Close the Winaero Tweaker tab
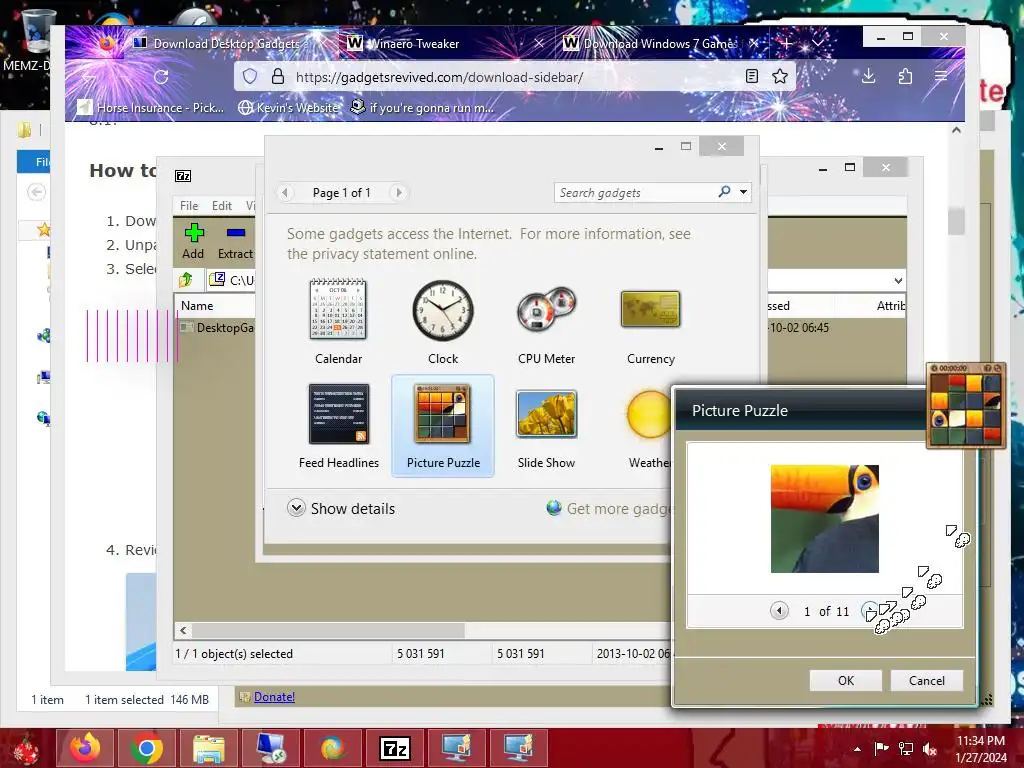This screenshot has height=768, width=1024. [x=539, y=43]
